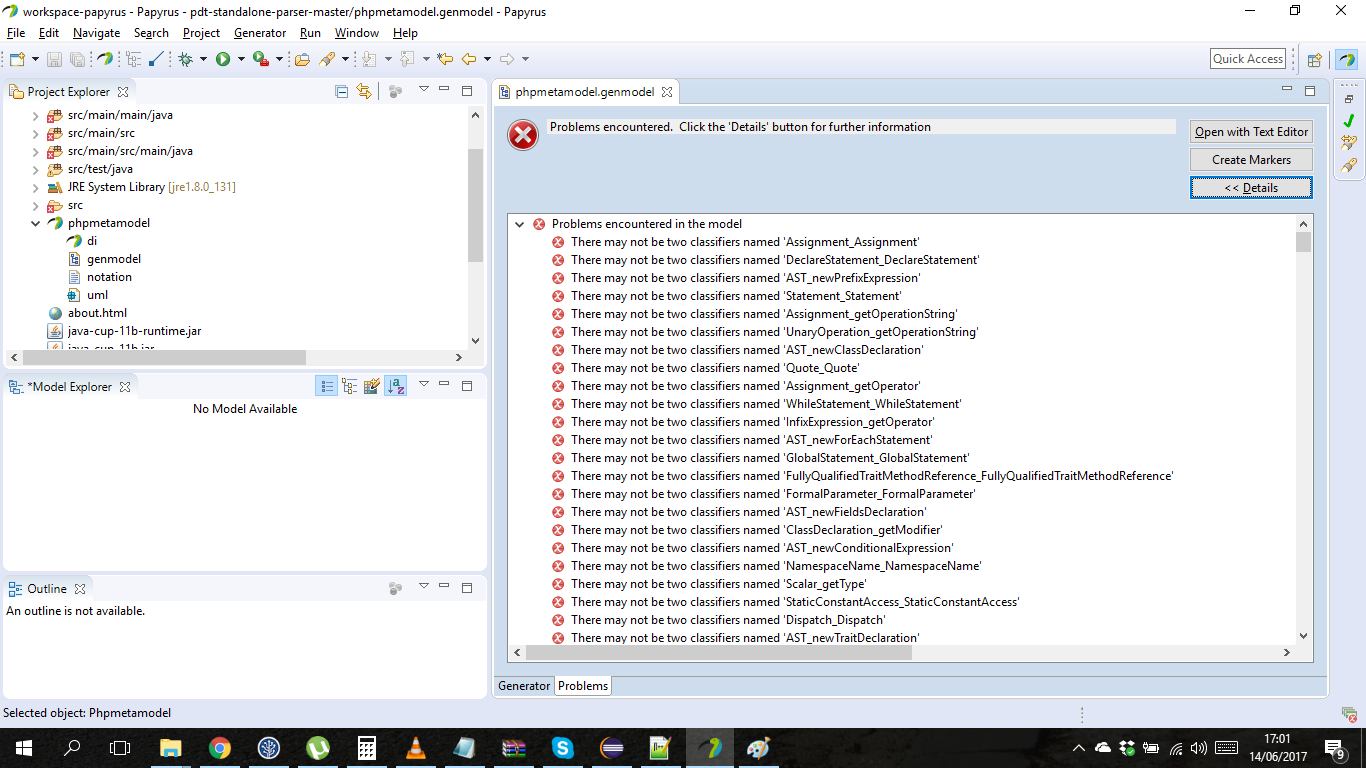Open VLC from the Windows taskbar
1366x768 pixels.
tap(416, 748)
